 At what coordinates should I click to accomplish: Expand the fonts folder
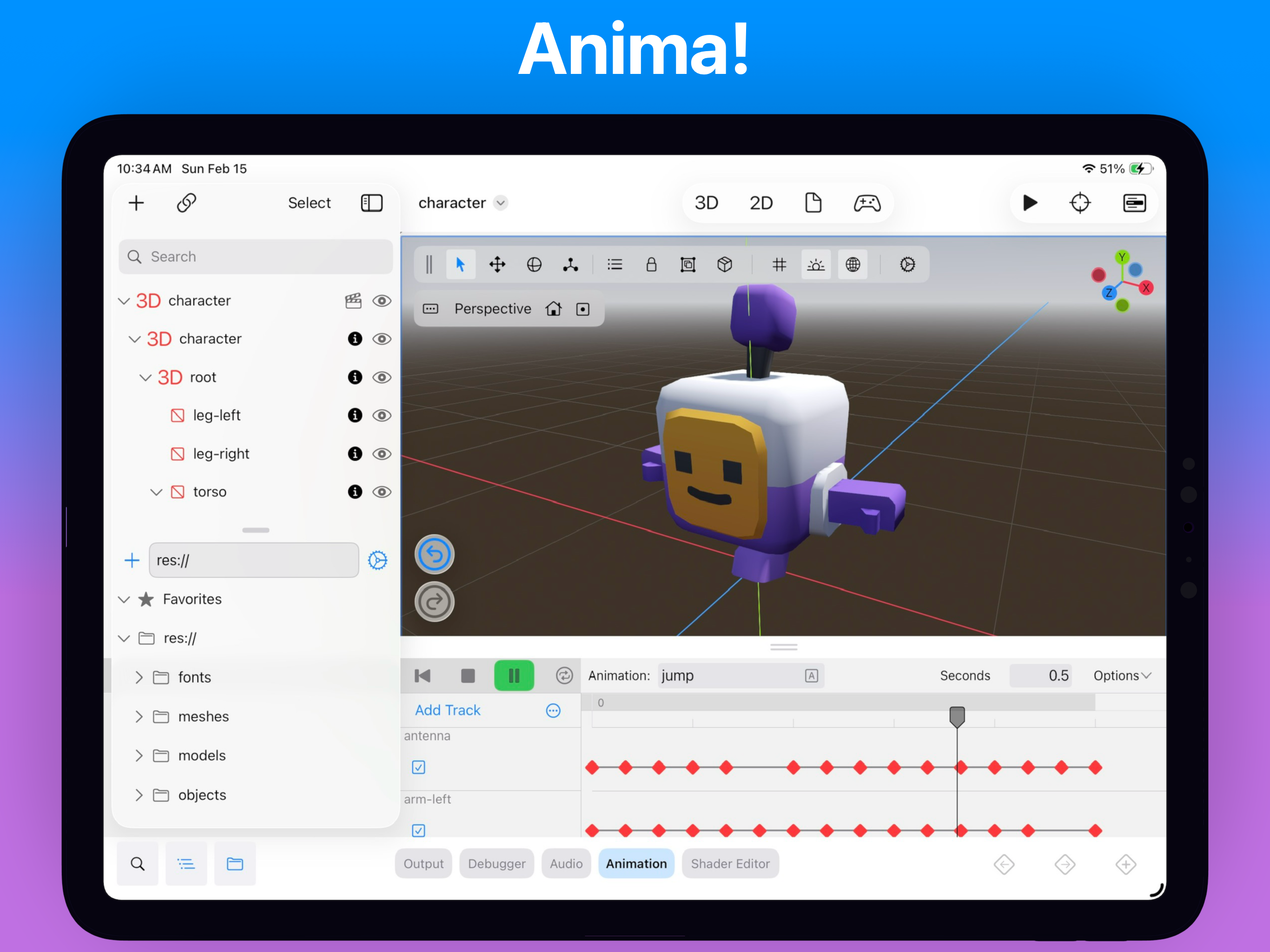(139, 678)
